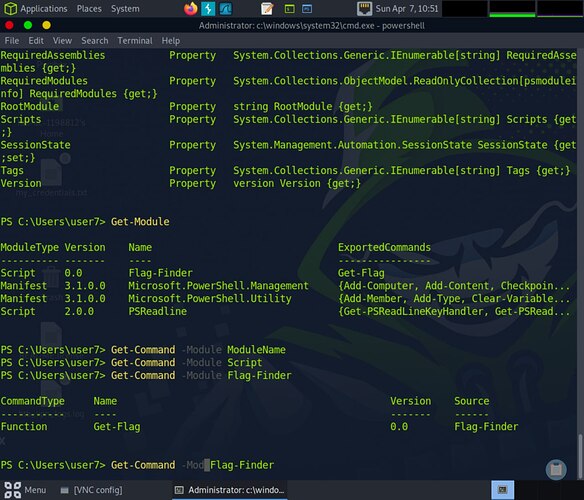This screenshot has height=500, width=584.
Task: Expand the Places menu
Action: pyautogui.click(x=89, y=9)
